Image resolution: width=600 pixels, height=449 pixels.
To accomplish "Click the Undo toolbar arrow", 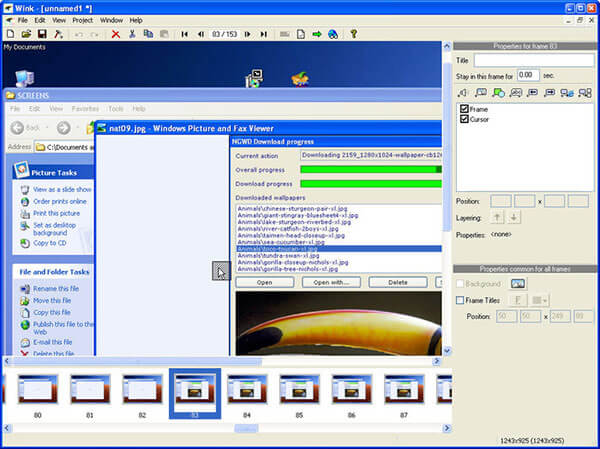I will click(x=79, y=34).
